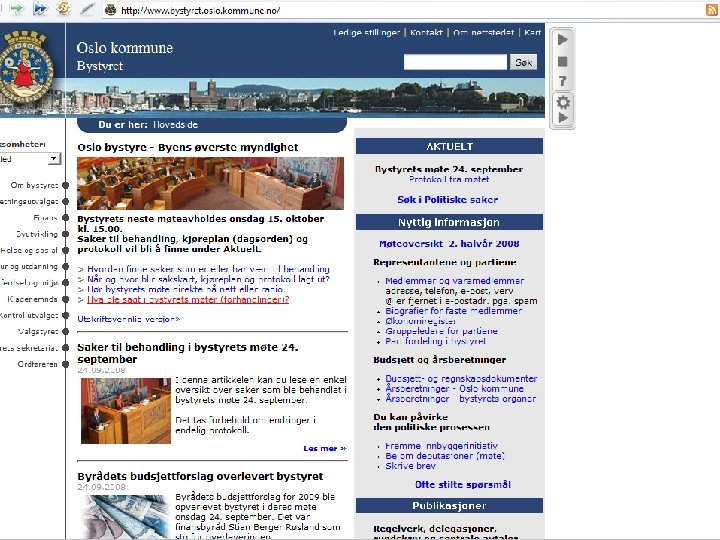This screenshot has width=720, height=540.
Task: Open settings with the gear icon
Action: (x=563, y=102)
